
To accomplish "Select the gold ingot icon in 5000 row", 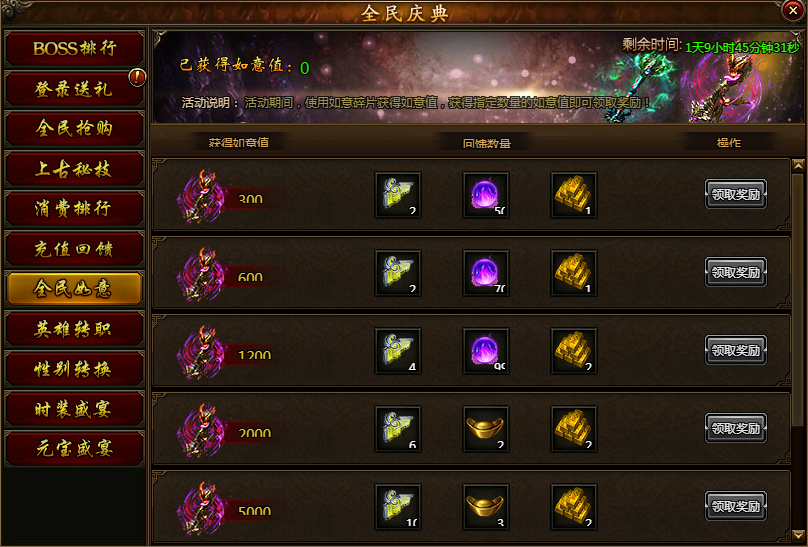I will pyautogui.click(x=486, y=507).
